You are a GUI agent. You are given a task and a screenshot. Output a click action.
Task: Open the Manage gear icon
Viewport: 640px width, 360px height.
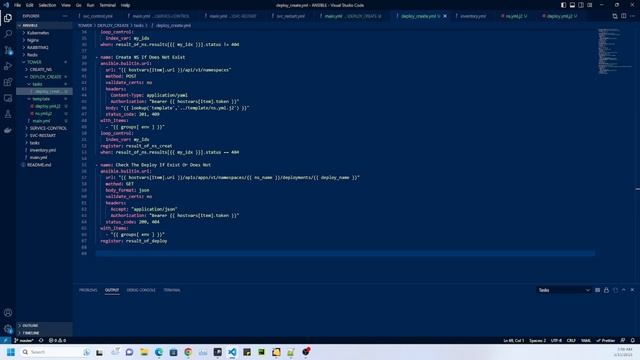coord(8,329)
